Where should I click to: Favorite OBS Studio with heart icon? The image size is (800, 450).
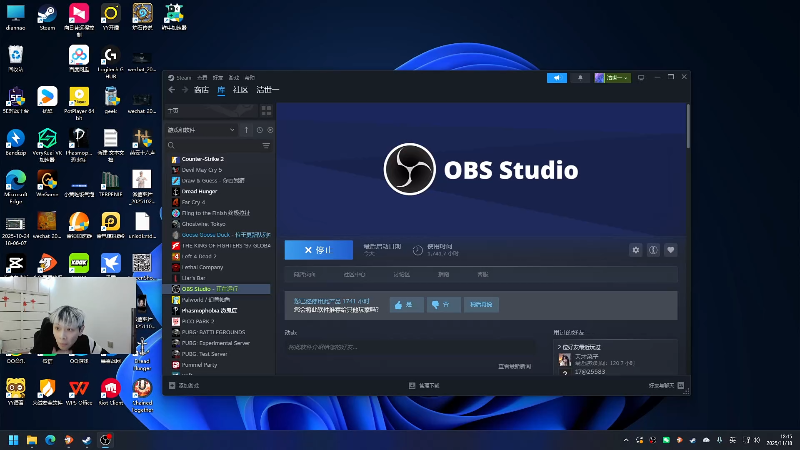coord(671,250)
